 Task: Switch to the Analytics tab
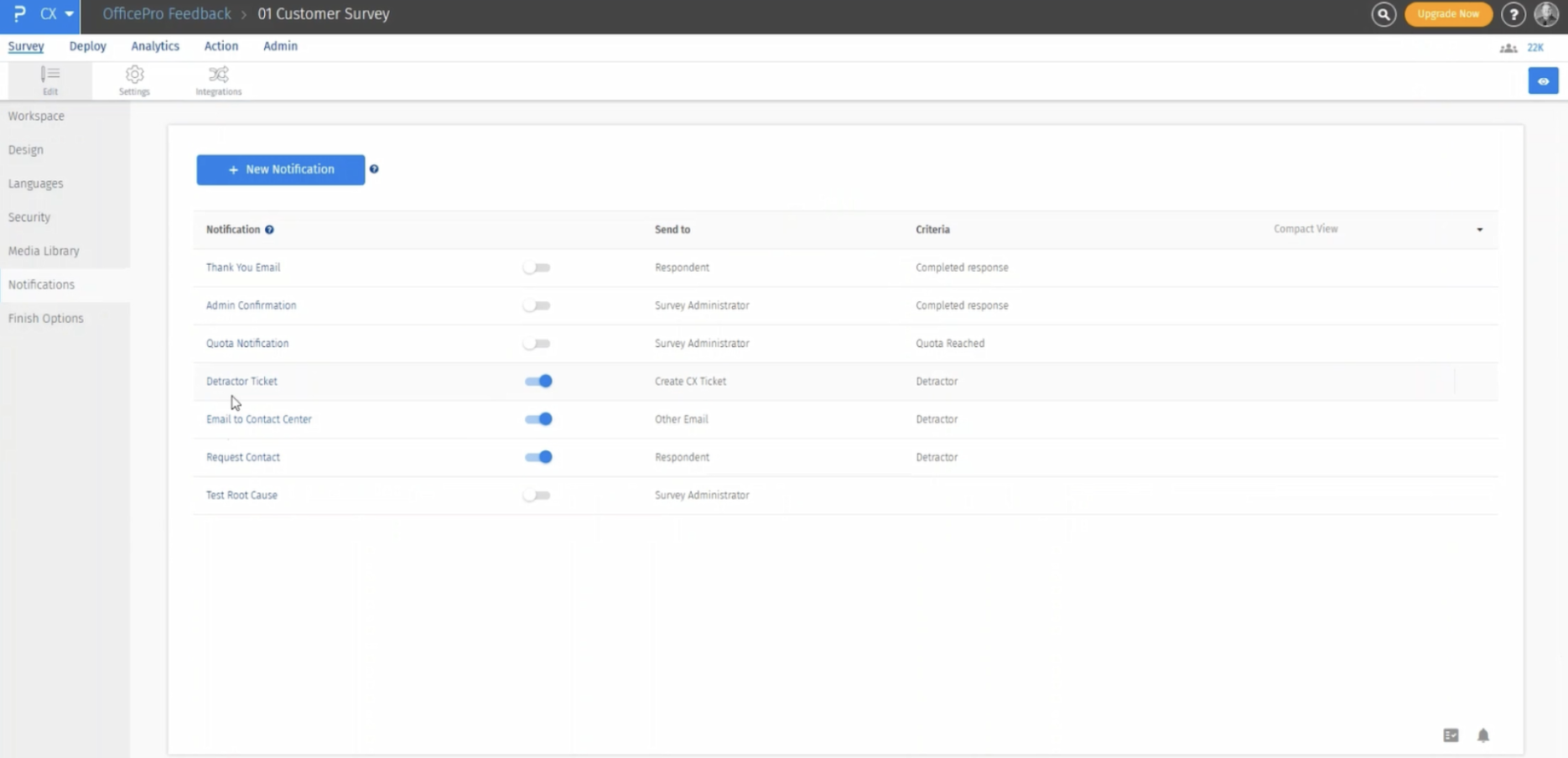[155, 46]
